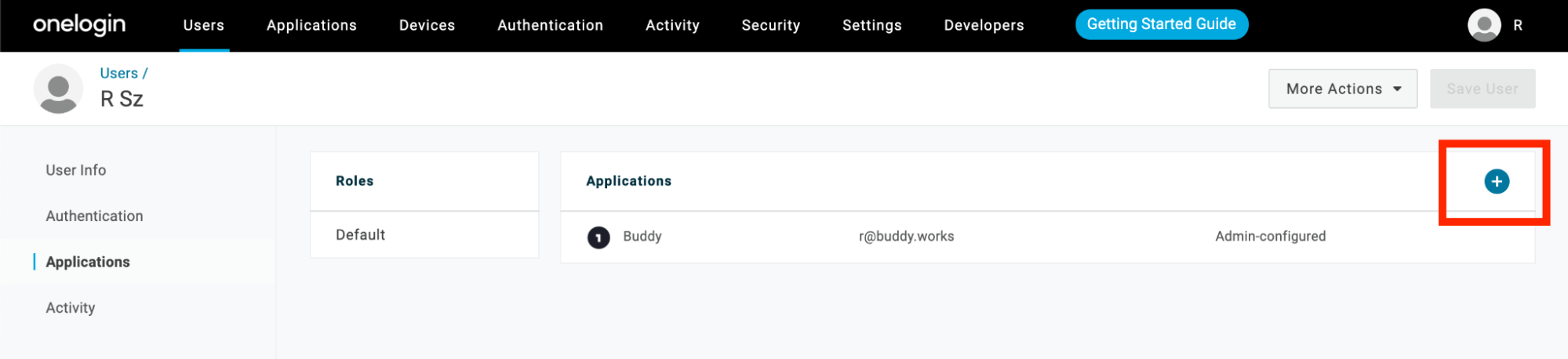Open the Devices menu
The image size is (1568, 359).
[427, 25]
